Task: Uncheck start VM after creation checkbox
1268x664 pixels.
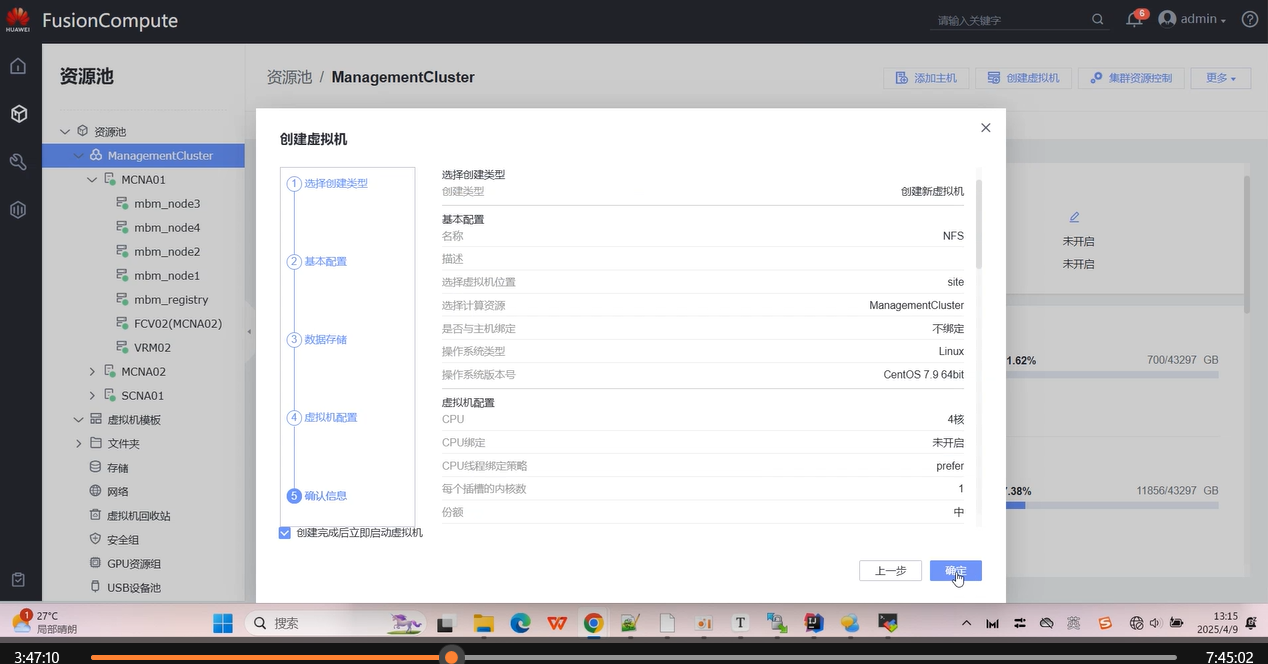Action: [x=285, y=533]
